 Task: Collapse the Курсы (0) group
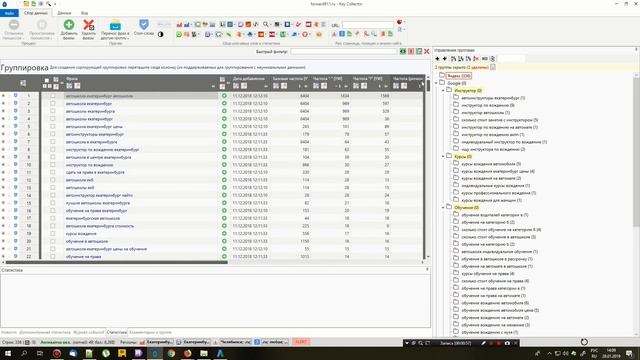[x=443, y=156]
